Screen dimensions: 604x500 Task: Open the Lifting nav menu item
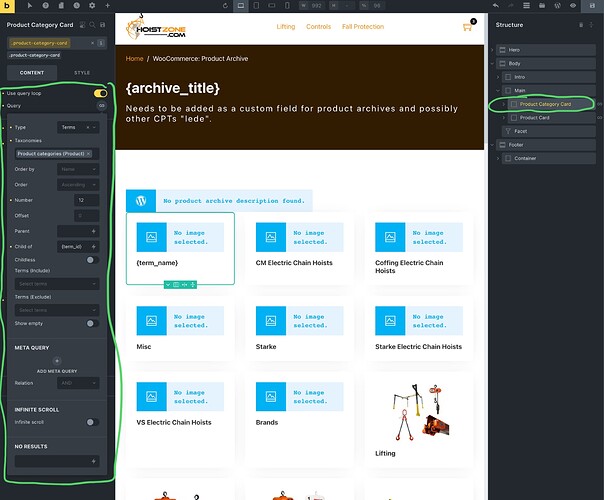click(x=286, y=27)
